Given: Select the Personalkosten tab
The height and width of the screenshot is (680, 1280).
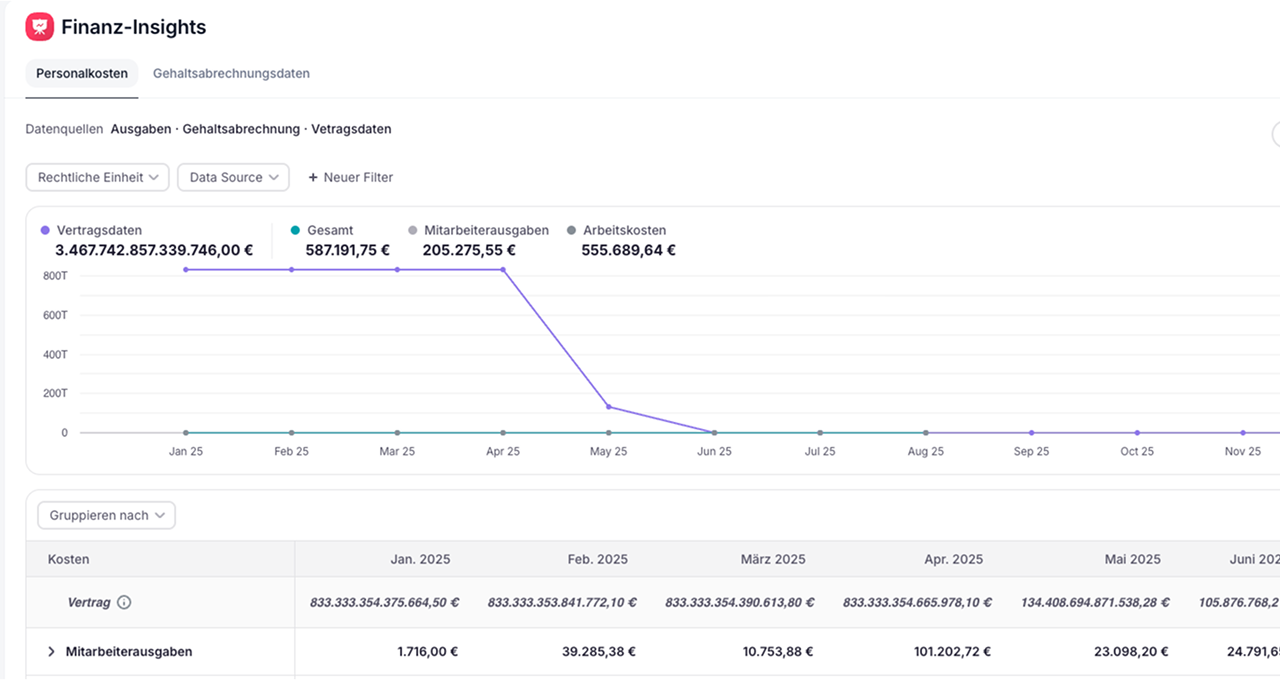Looking at the screenshot, I should click(82, 74).
